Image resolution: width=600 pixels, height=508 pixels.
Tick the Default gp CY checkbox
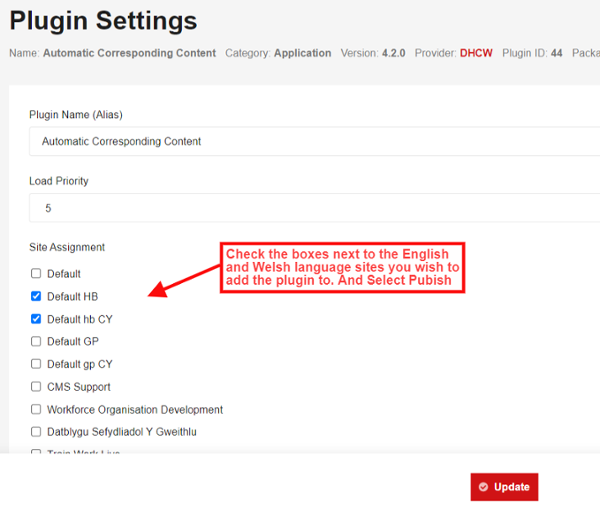click(37, 364)
